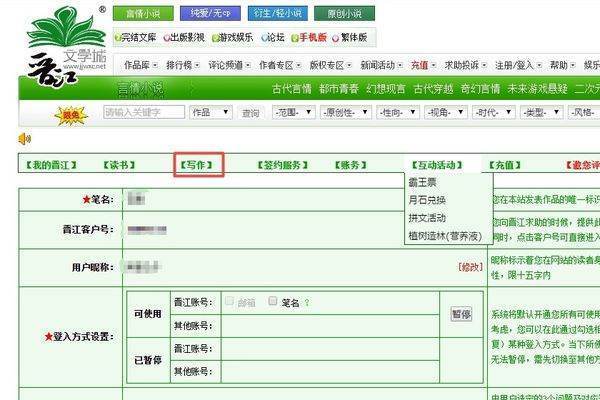Open the 【互动活动】 tab

pyautogui.click(x=437, y=165)
